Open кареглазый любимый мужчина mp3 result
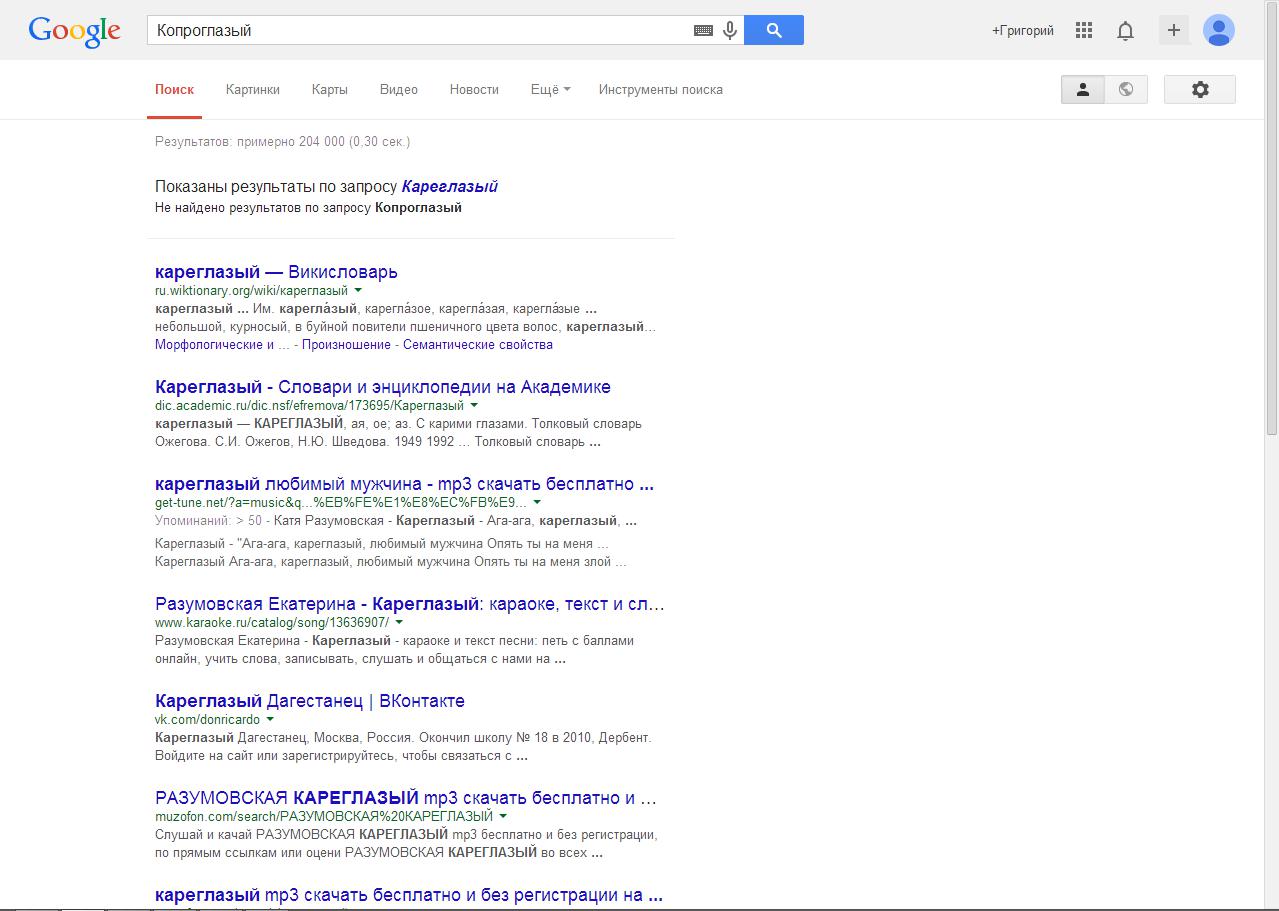Image resolution: width=1279 pixels, height=911 pixels. 404,484
